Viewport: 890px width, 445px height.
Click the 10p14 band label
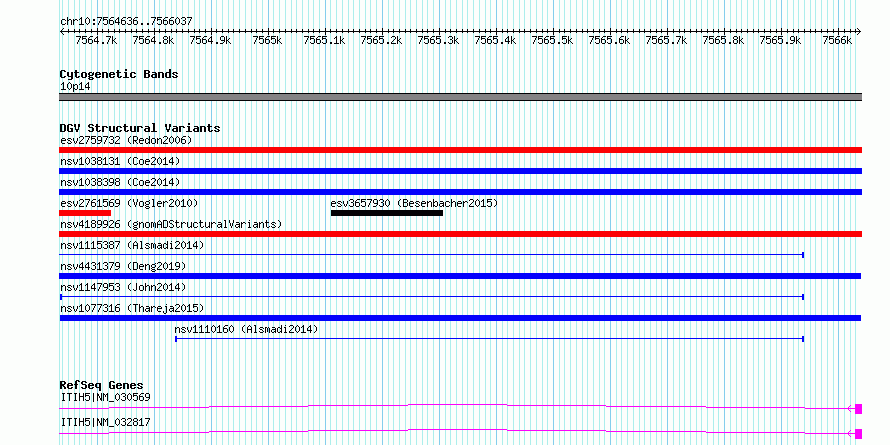(75, 86)
